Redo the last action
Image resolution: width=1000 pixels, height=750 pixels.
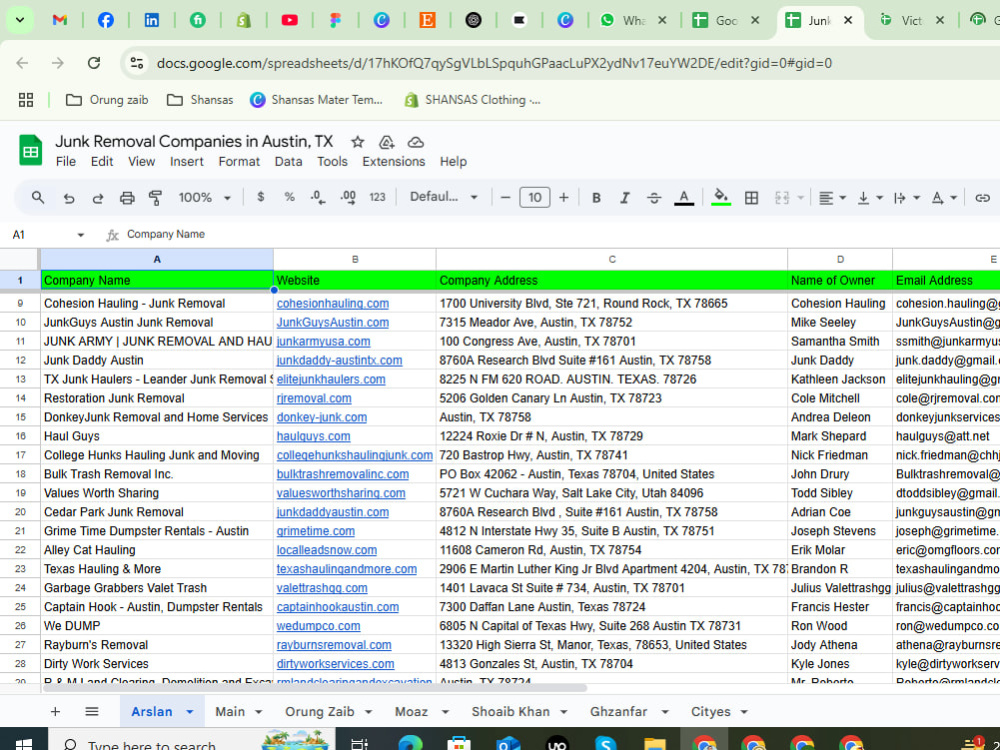coord(98,198)
